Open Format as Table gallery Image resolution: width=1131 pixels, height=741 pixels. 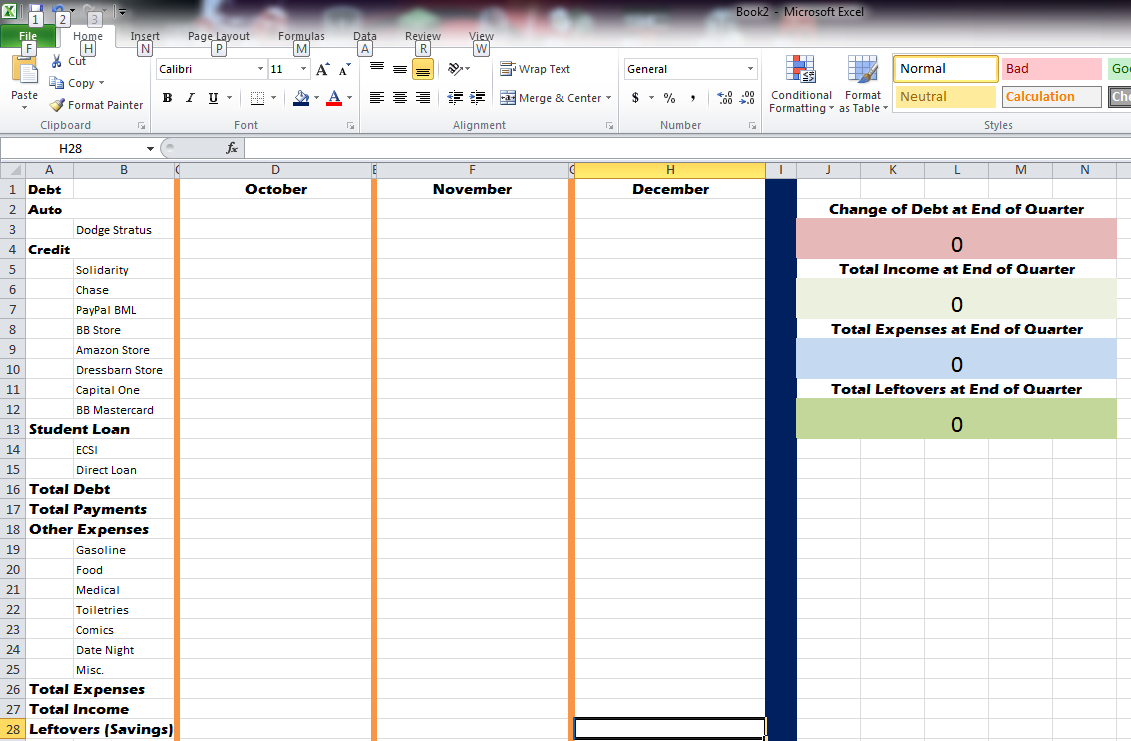point(863,84)
